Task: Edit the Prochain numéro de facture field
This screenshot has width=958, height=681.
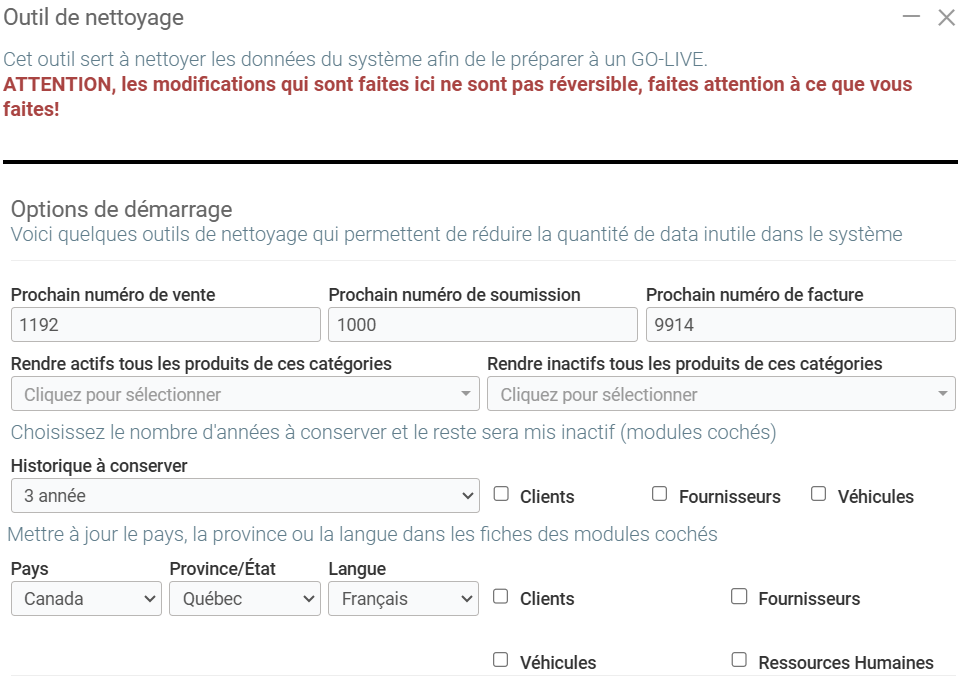Action: coord(800,325)
